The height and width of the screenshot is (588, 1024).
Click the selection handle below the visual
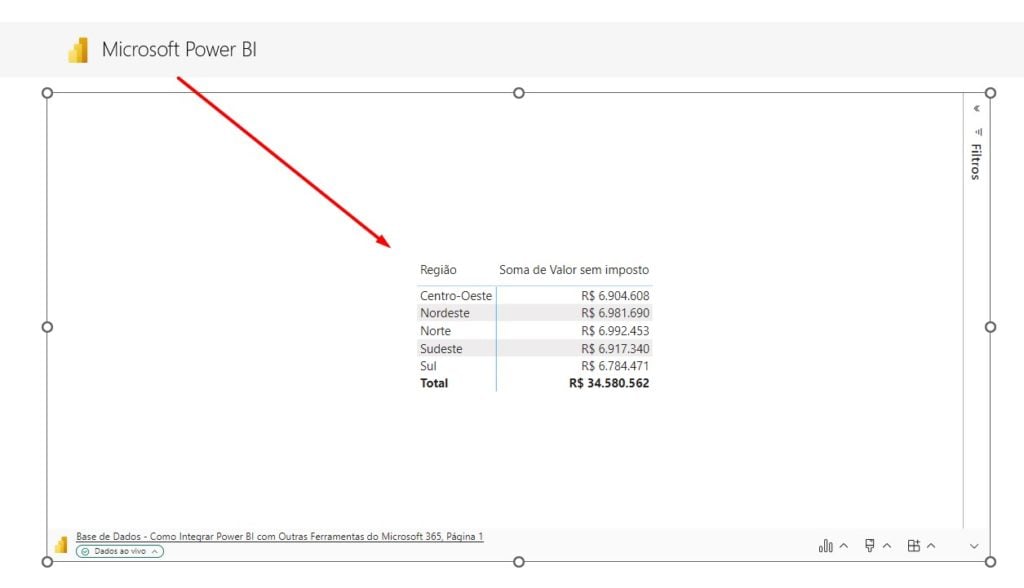519,562
